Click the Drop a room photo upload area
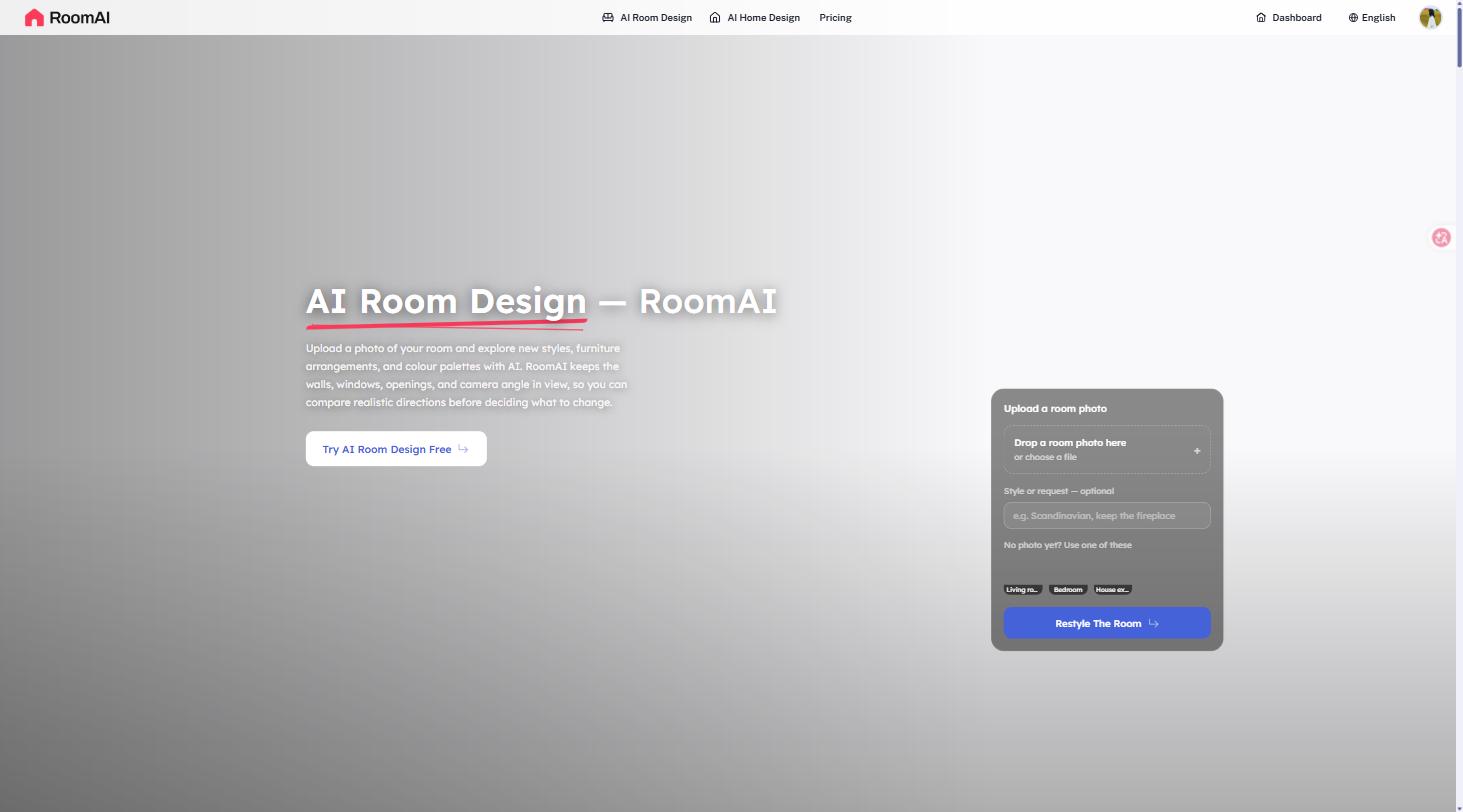 (x=1107, y=450)
